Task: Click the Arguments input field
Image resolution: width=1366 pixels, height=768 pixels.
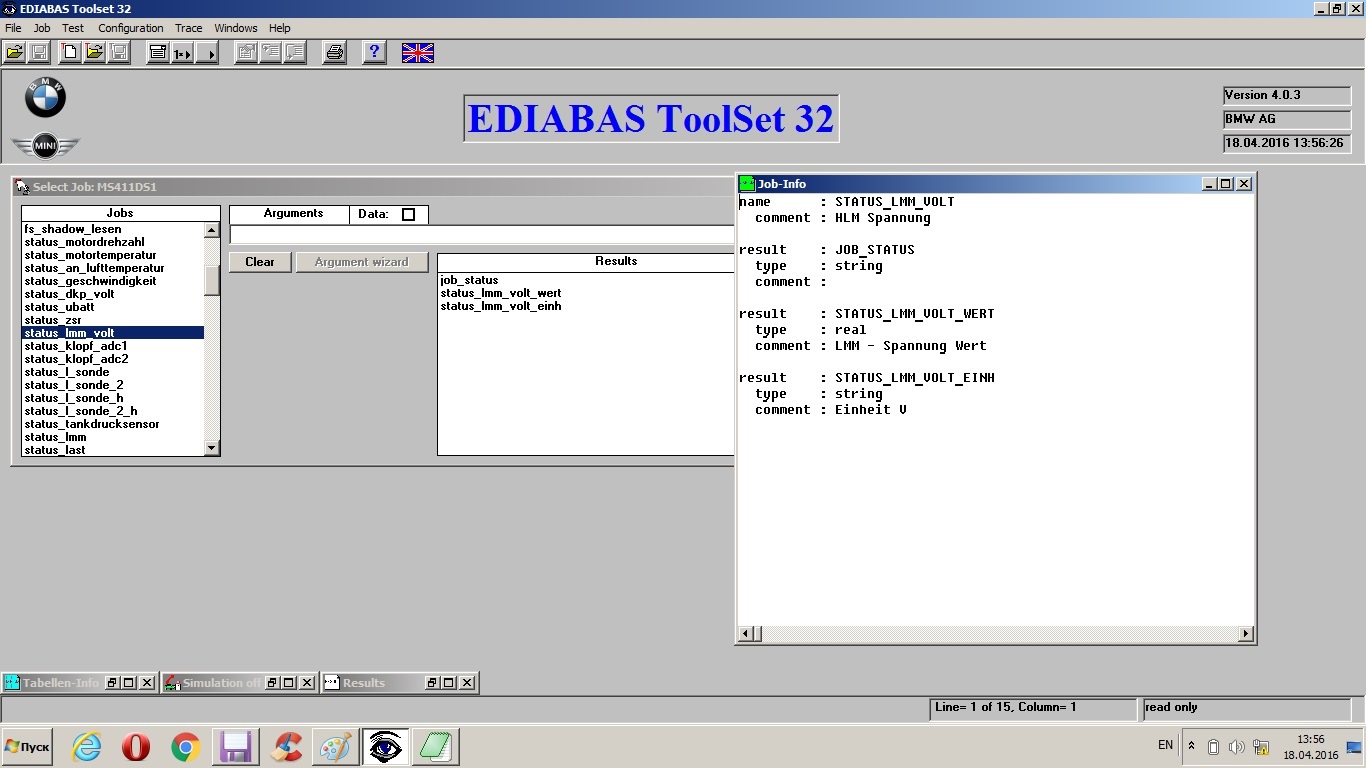Action: pos(481,235)
